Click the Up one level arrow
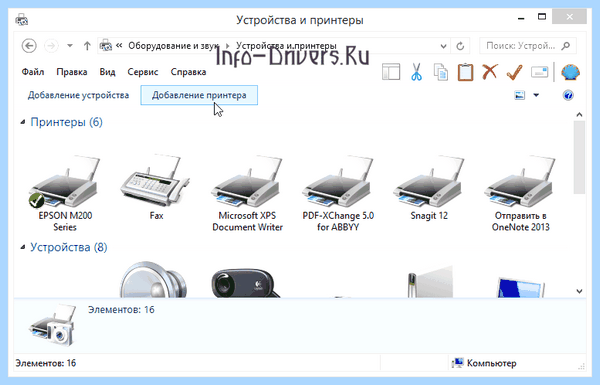The height and width of the screenshot is (385, 600). pos(87,46)
